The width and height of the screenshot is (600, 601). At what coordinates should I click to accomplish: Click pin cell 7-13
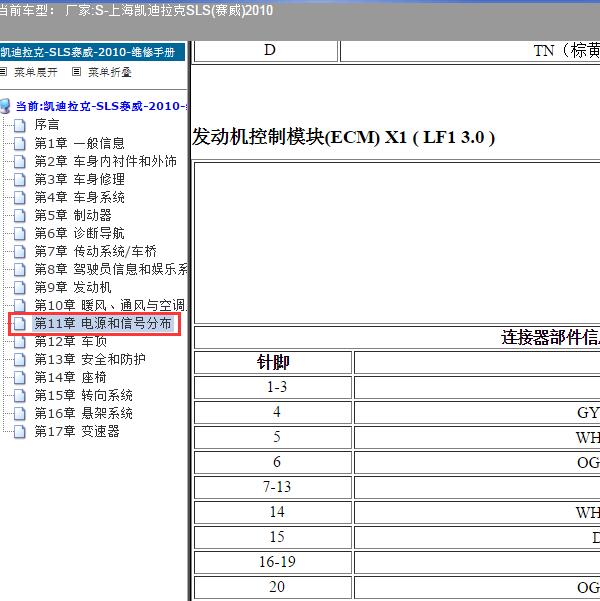[x=273, y=487]
